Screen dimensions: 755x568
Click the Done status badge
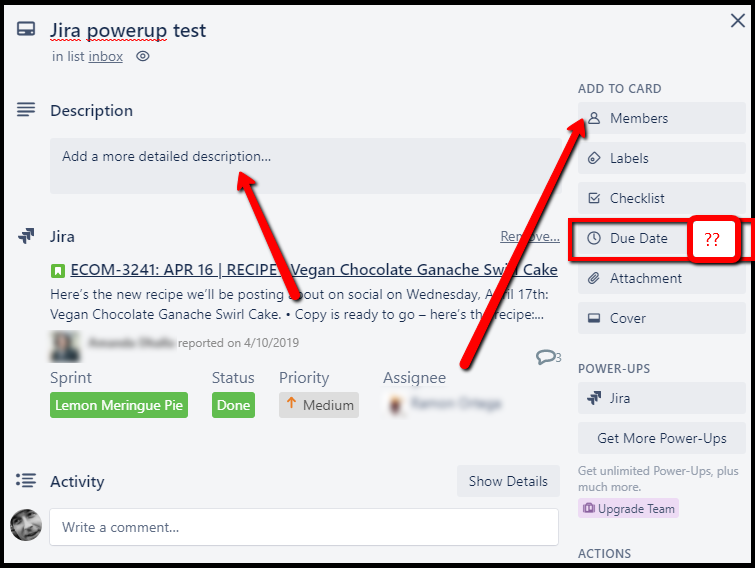point(233,405)
